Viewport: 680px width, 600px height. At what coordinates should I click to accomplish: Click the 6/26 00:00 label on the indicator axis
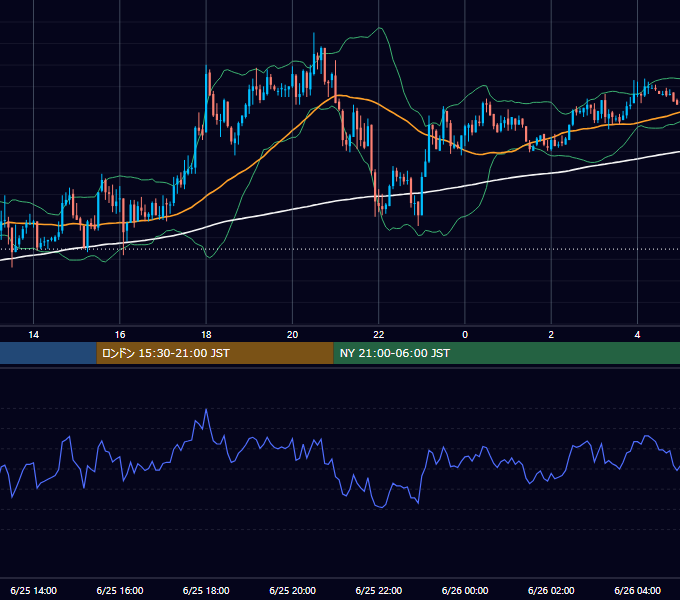click(x=465, y=590)
